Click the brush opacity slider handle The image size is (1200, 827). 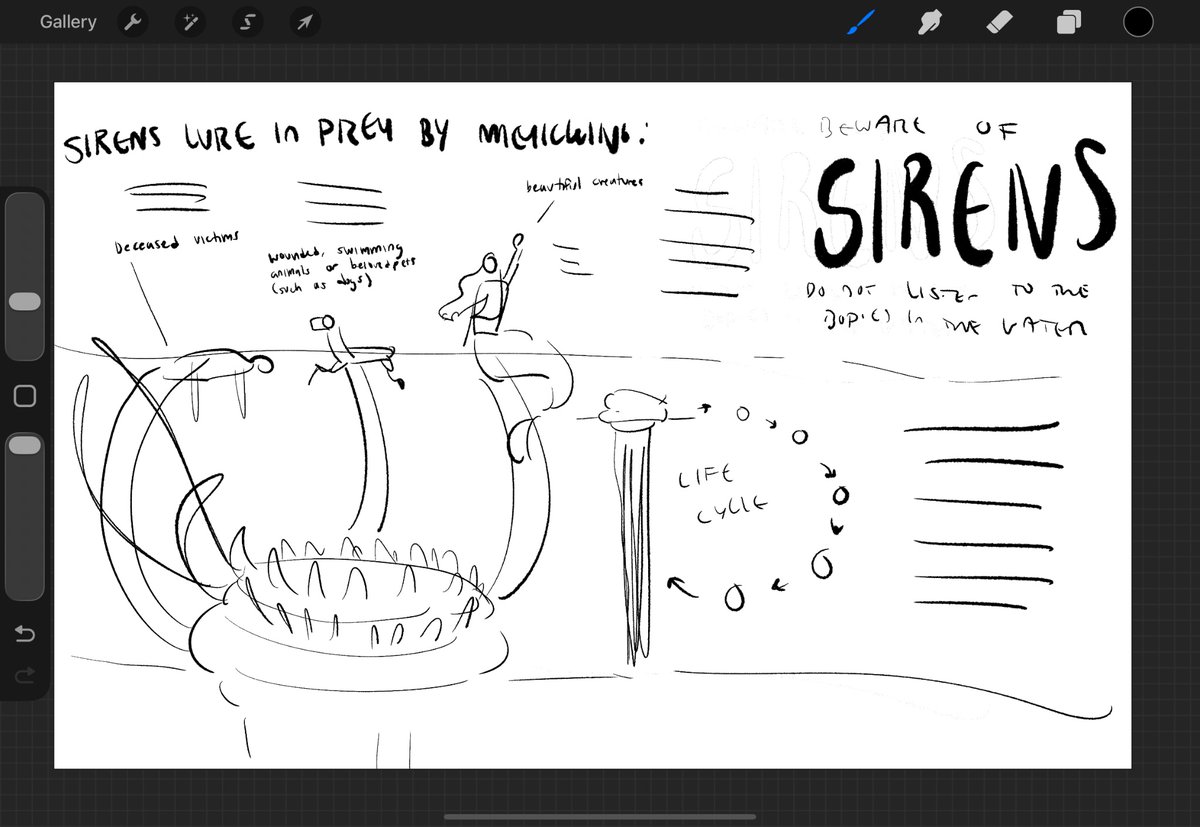(x=25, y=445)
